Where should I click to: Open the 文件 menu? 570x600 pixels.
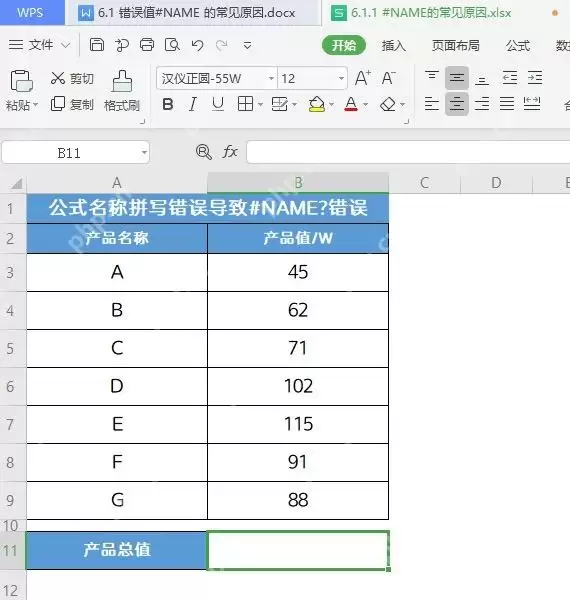point(39,45)
